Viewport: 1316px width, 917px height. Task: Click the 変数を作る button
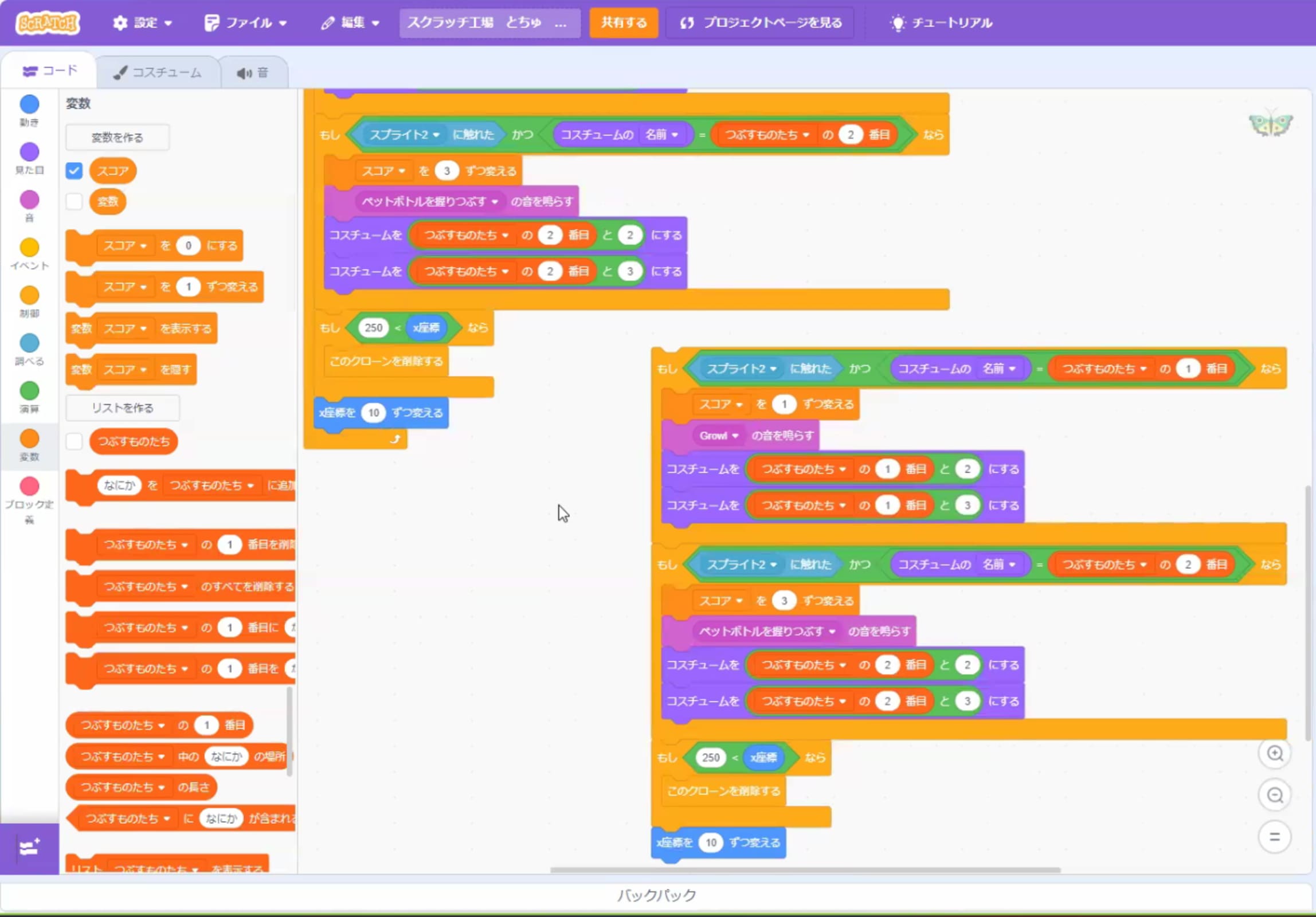pyautogui.click(x=117, y=138)
